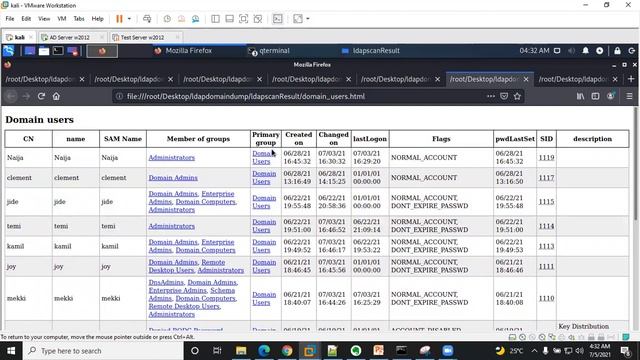The image size is (640, 360).
Task: Enter VMware full screen mode icon
Action: click(x=243, y=19)
